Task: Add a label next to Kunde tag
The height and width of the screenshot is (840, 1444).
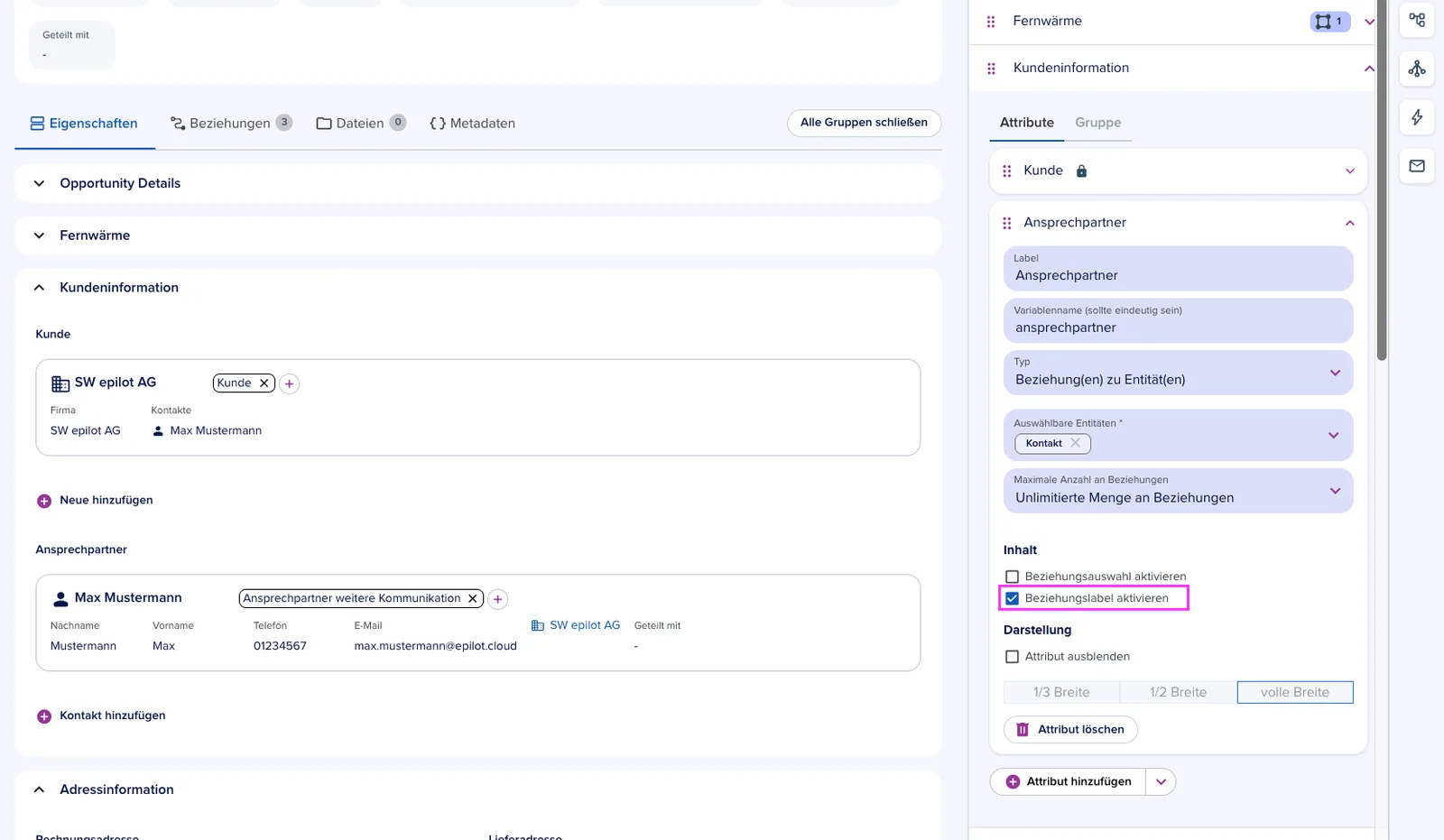Action: [290, 383]
